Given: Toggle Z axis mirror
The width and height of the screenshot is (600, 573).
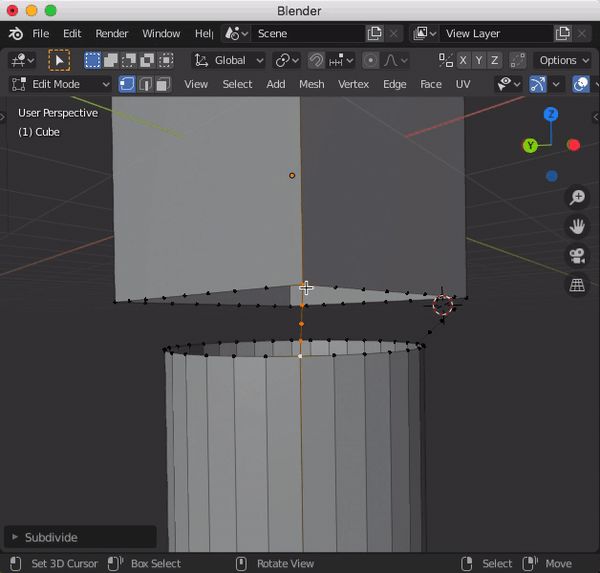Looking at the screenshot, I should pyautogui.click(x=494, y=60).
